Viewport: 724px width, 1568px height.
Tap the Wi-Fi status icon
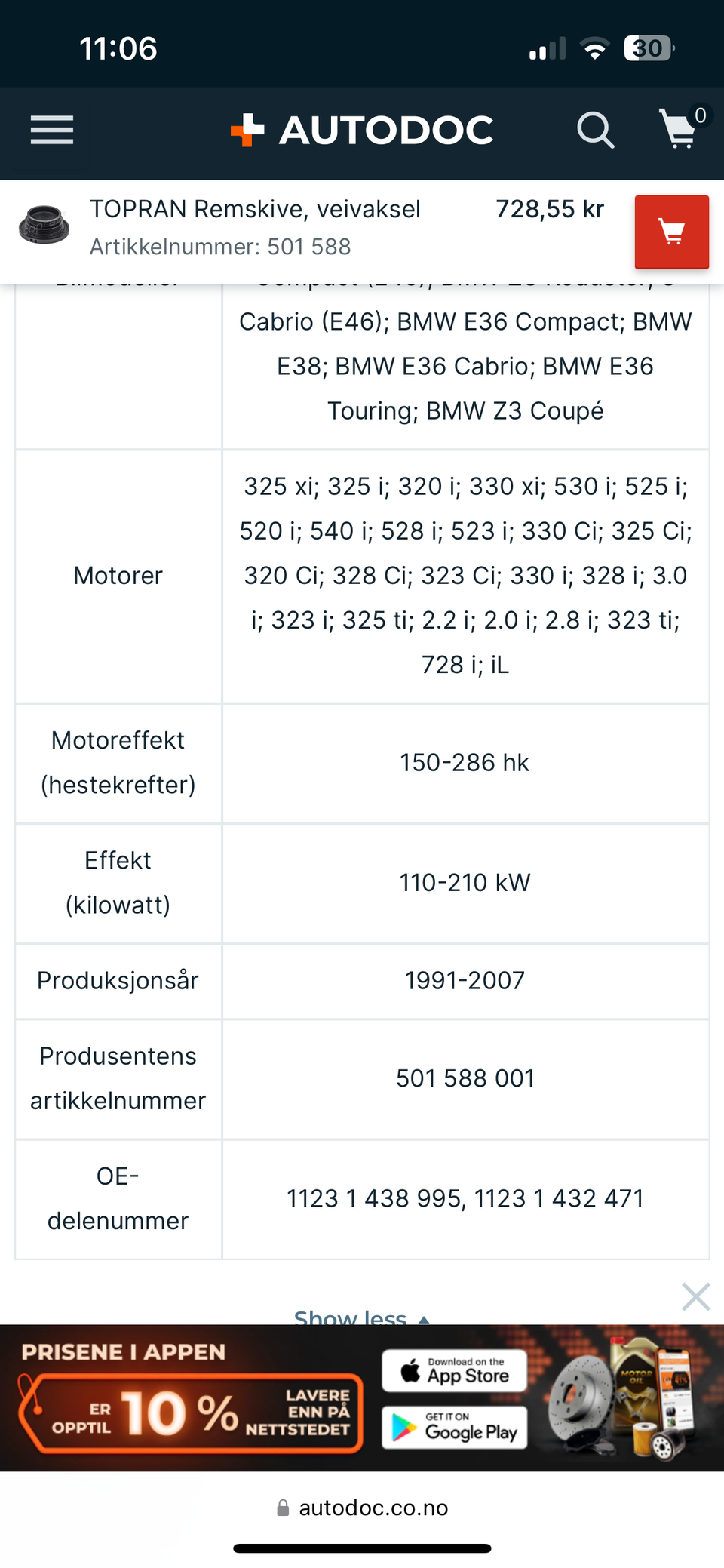click(x=594, y=50)
